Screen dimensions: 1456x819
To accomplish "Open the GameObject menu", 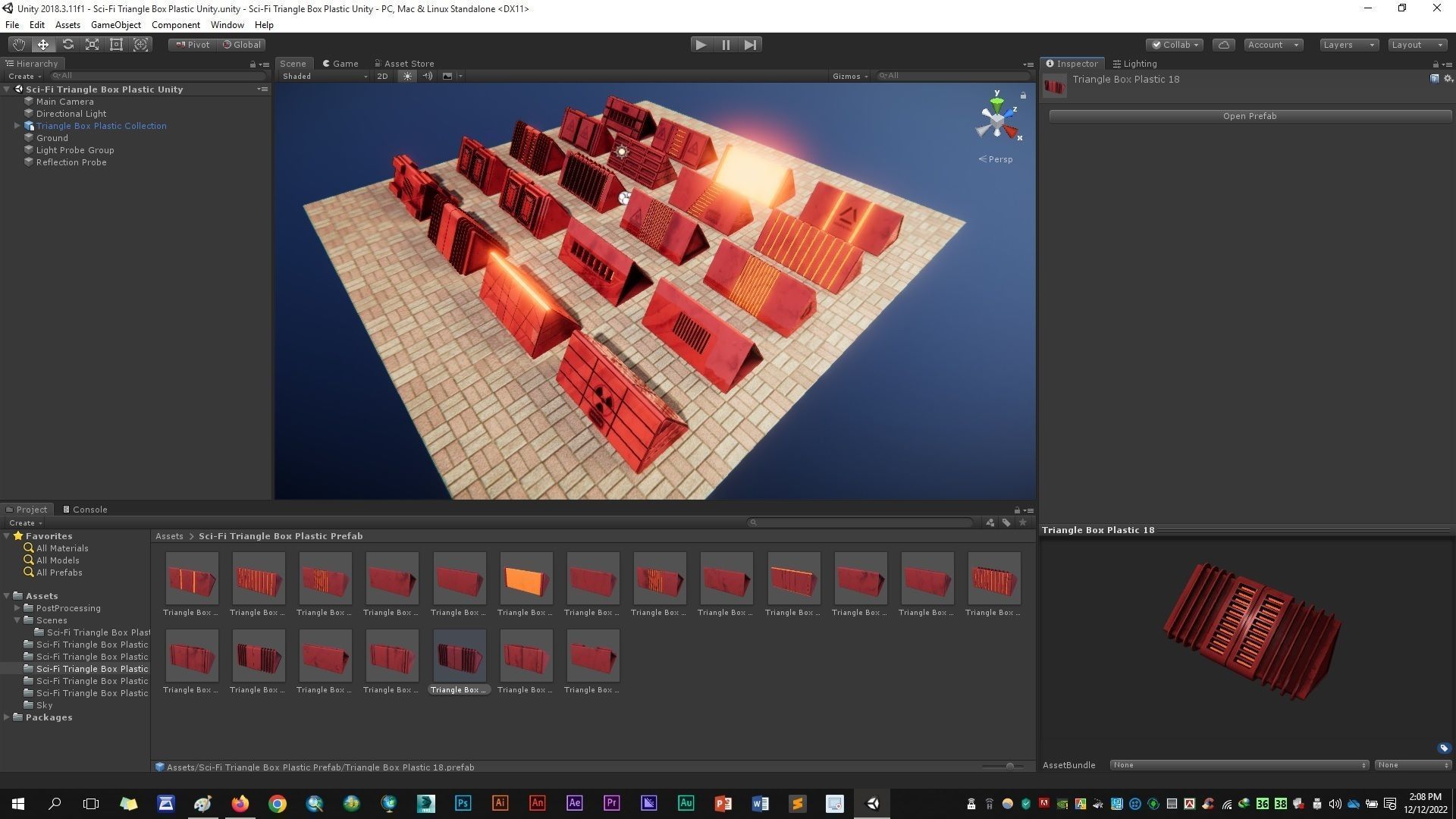I will pos(115,25).
